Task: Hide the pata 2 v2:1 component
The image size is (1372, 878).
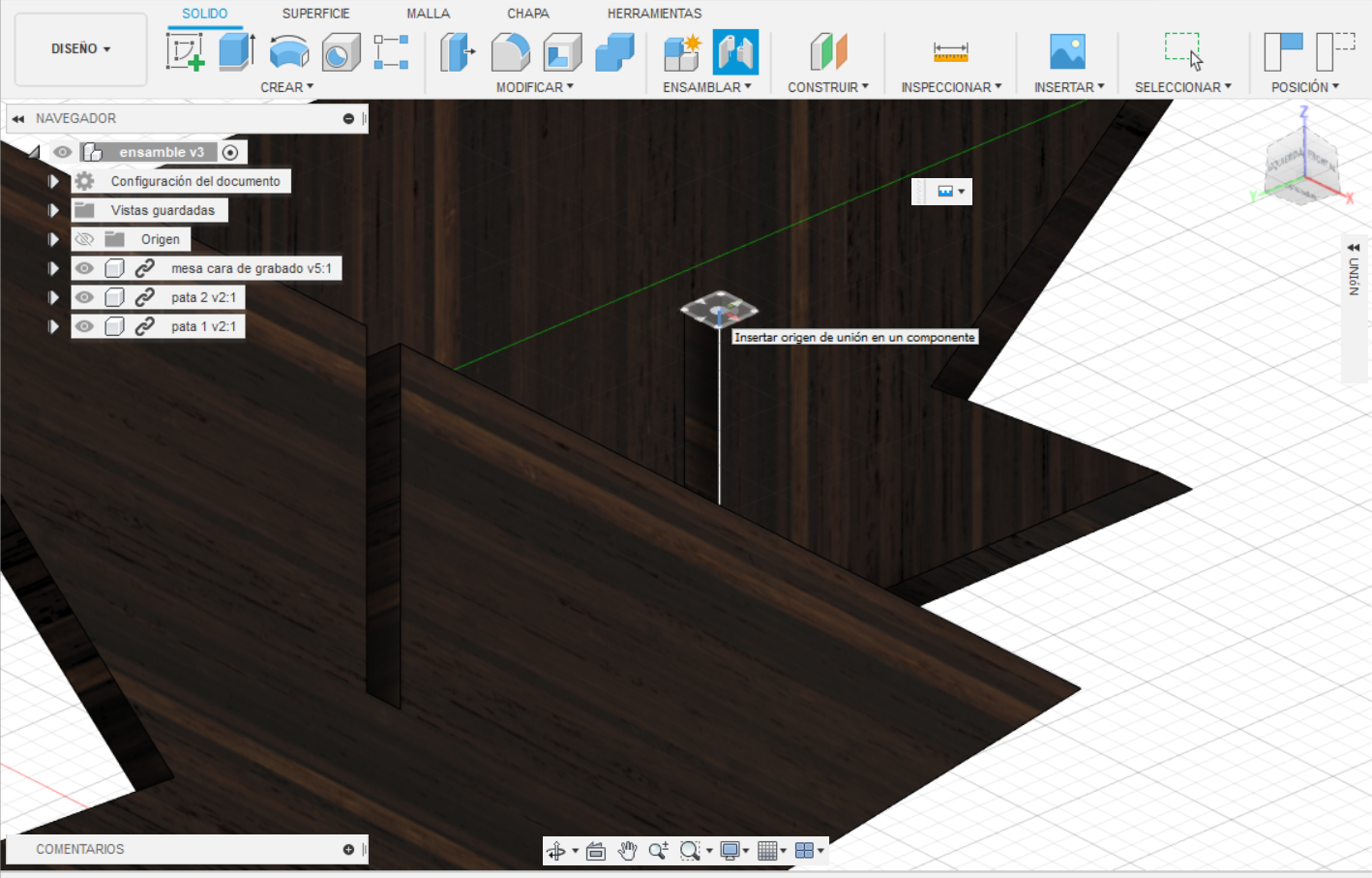Action: click(85, 297)
